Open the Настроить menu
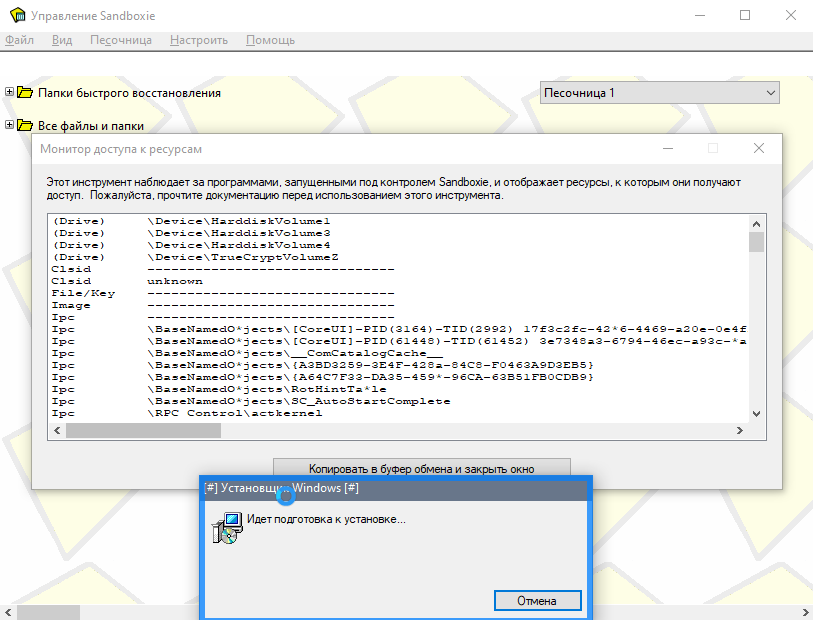Image resolution: width=813 pixels, height=620 pixels. (199, 40)
